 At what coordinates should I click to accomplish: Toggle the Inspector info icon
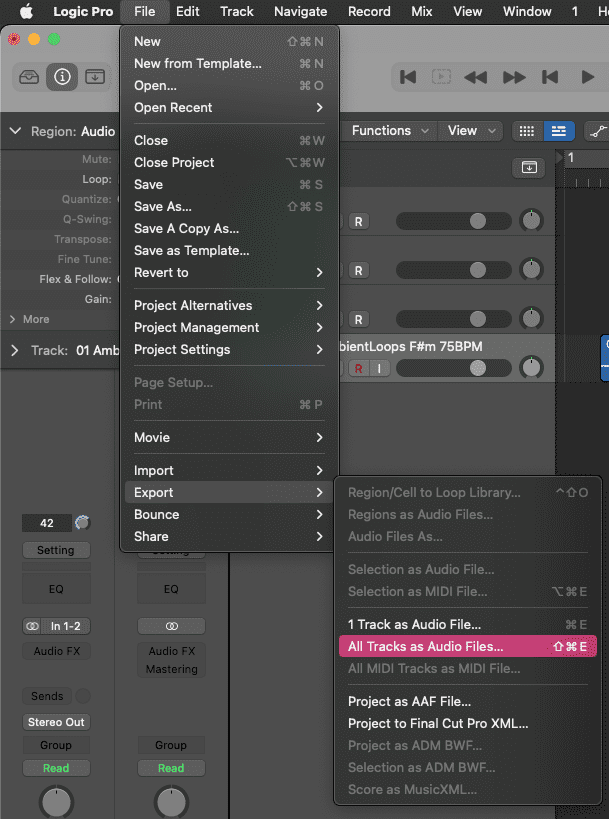62,77
